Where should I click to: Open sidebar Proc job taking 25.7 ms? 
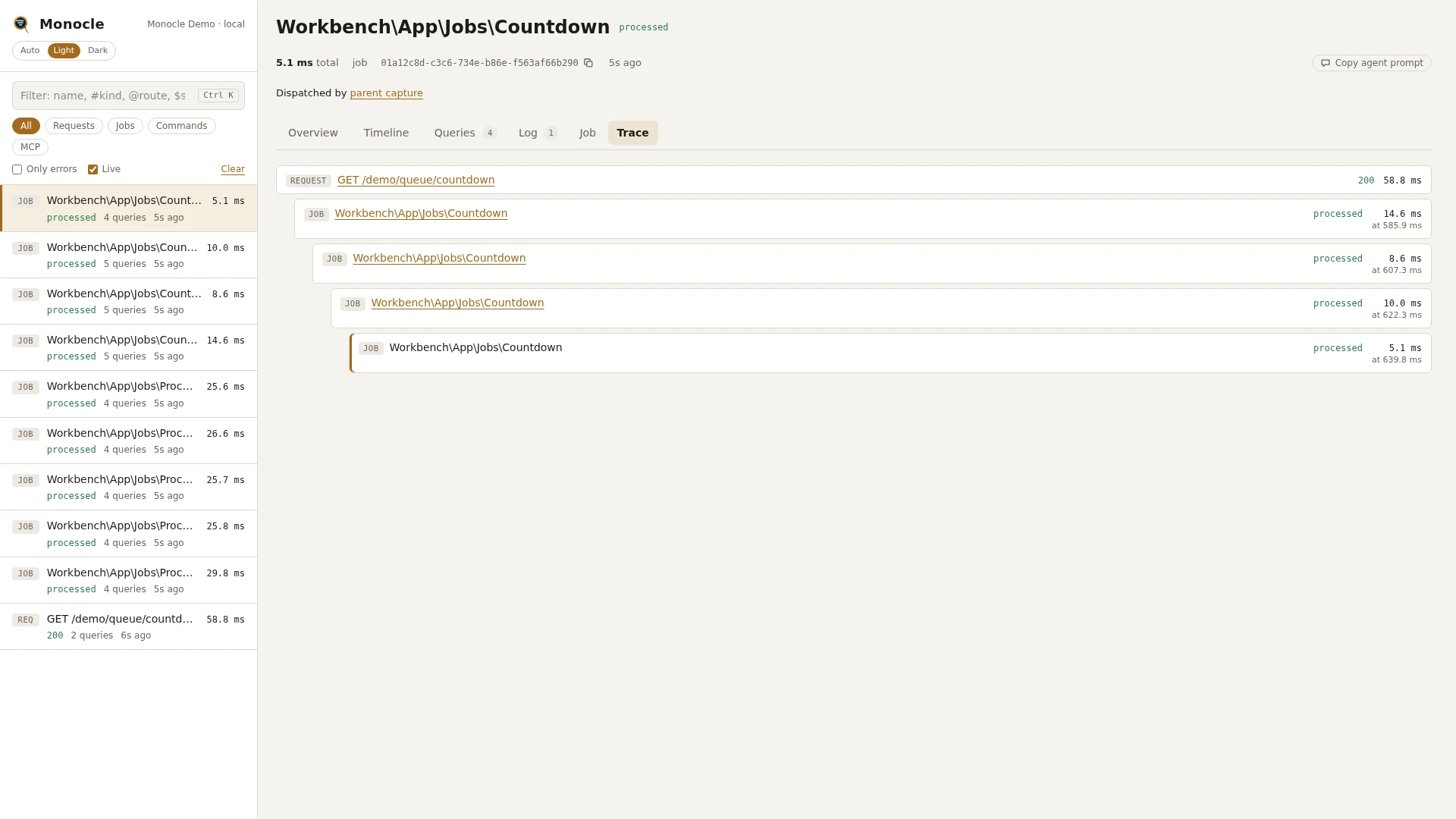point(128,487)
